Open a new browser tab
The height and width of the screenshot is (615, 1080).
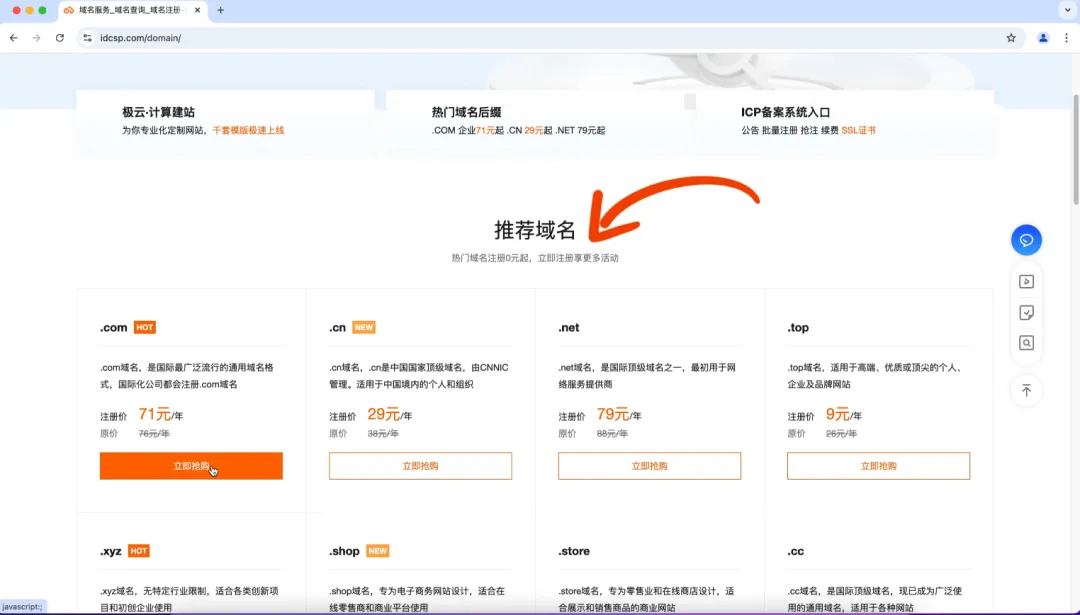point(220,10)
